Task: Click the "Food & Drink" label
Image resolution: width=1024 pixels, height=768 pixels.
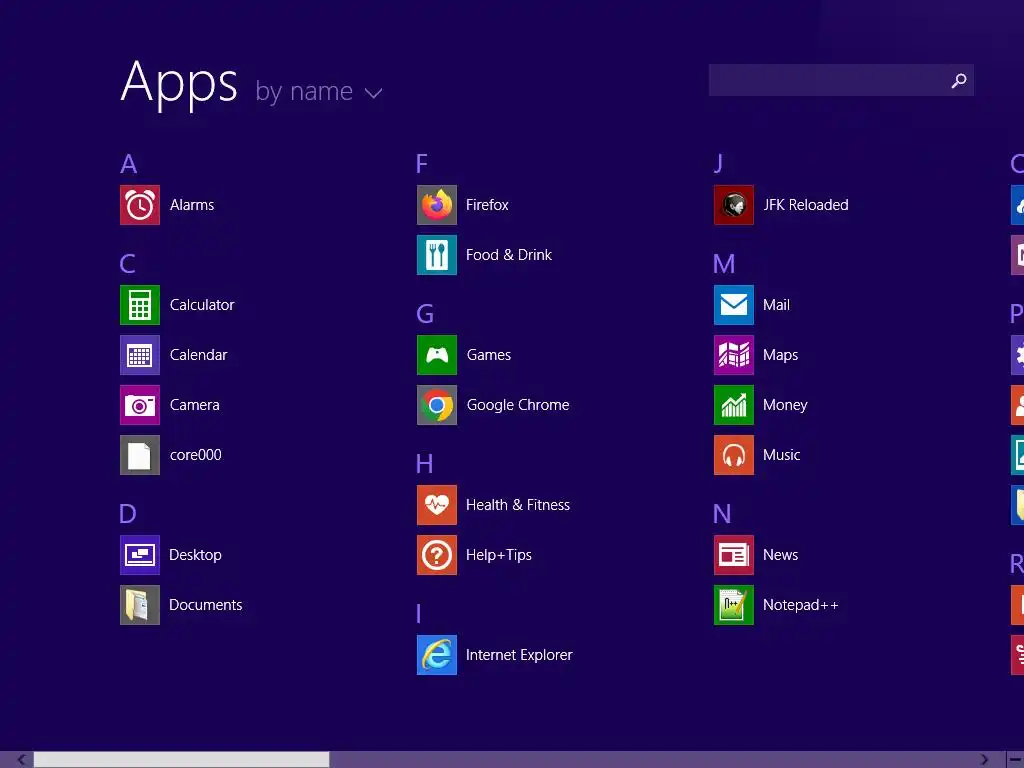Action: tap(509, 255)
